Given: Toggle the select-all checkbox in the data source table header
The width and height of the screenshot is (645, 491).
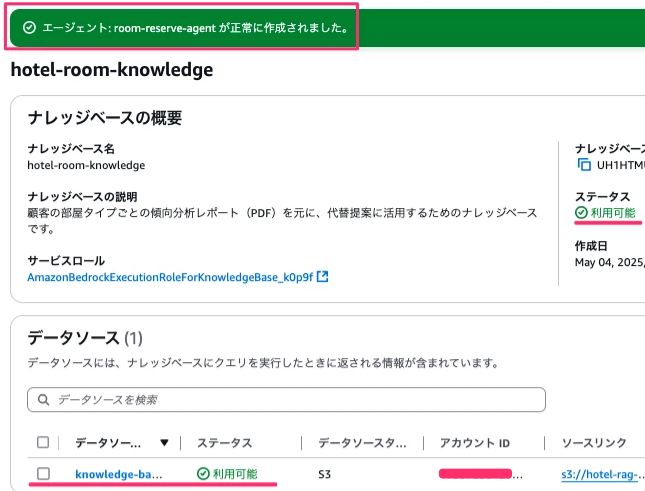Looking at the screenshot, I should click(43, 442).
